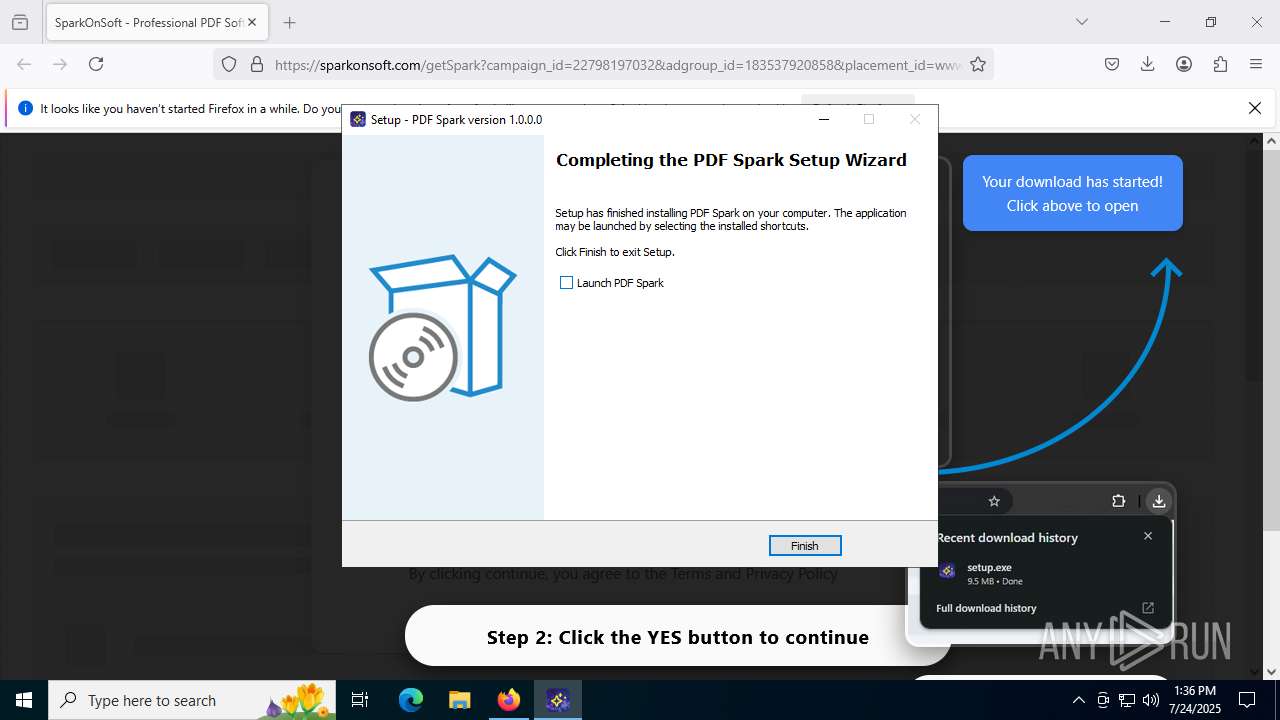Reload the current page
The image size is (1280, 720).
(x=96, y=64)
